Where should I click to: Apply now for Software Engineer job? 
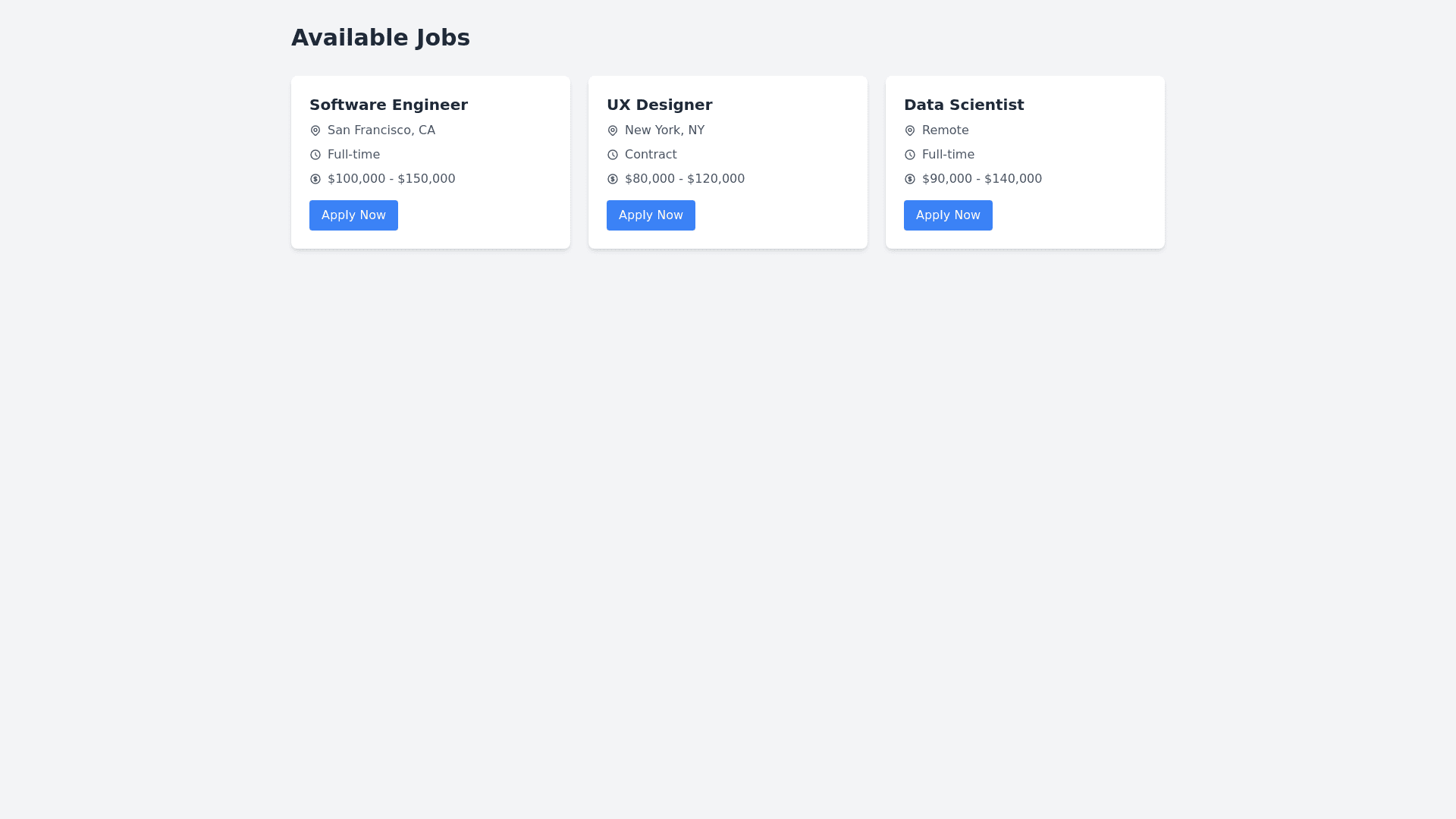[x=353, y=215]
